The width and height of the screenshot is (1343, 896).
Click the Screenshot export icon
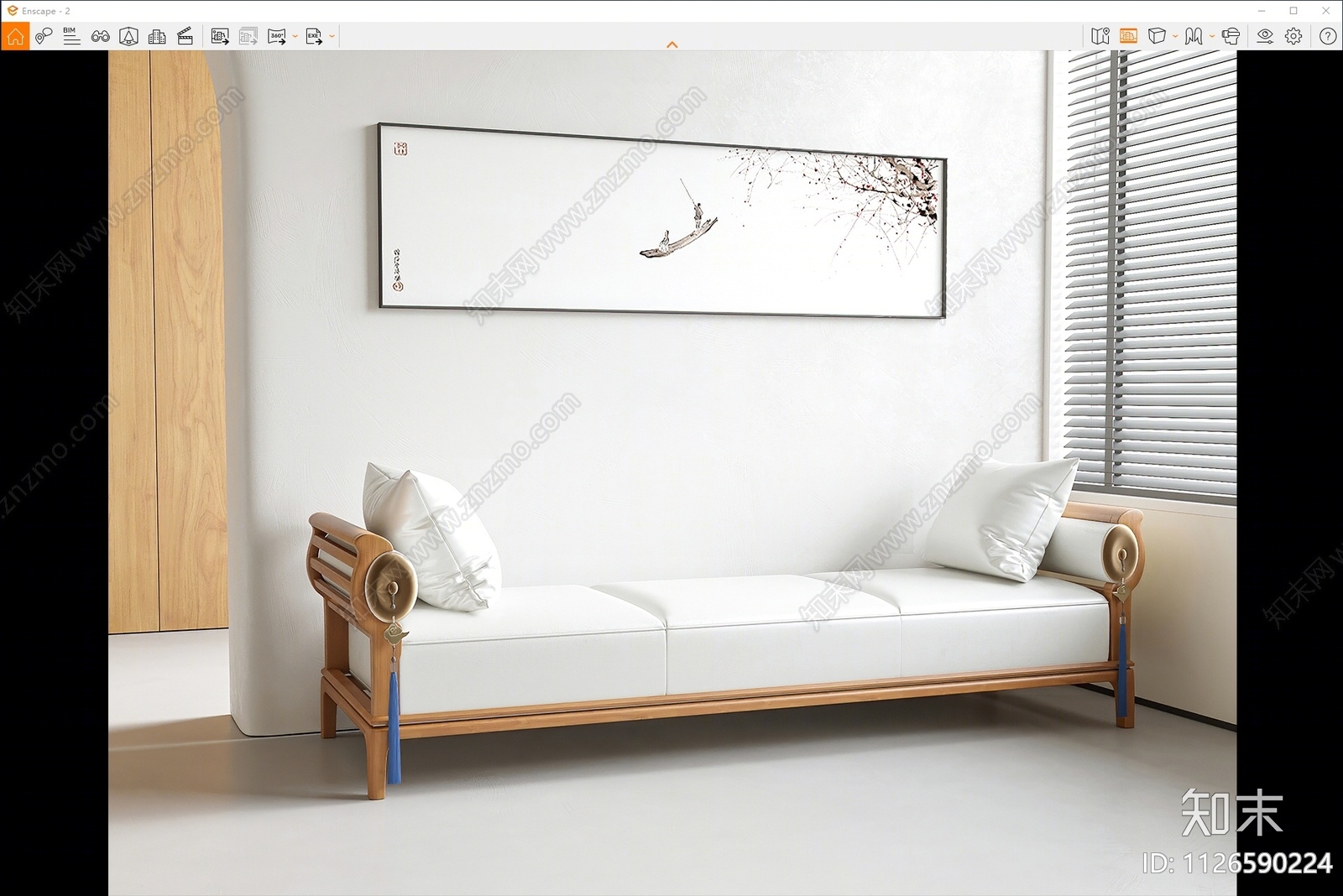(x=220, y=36)
